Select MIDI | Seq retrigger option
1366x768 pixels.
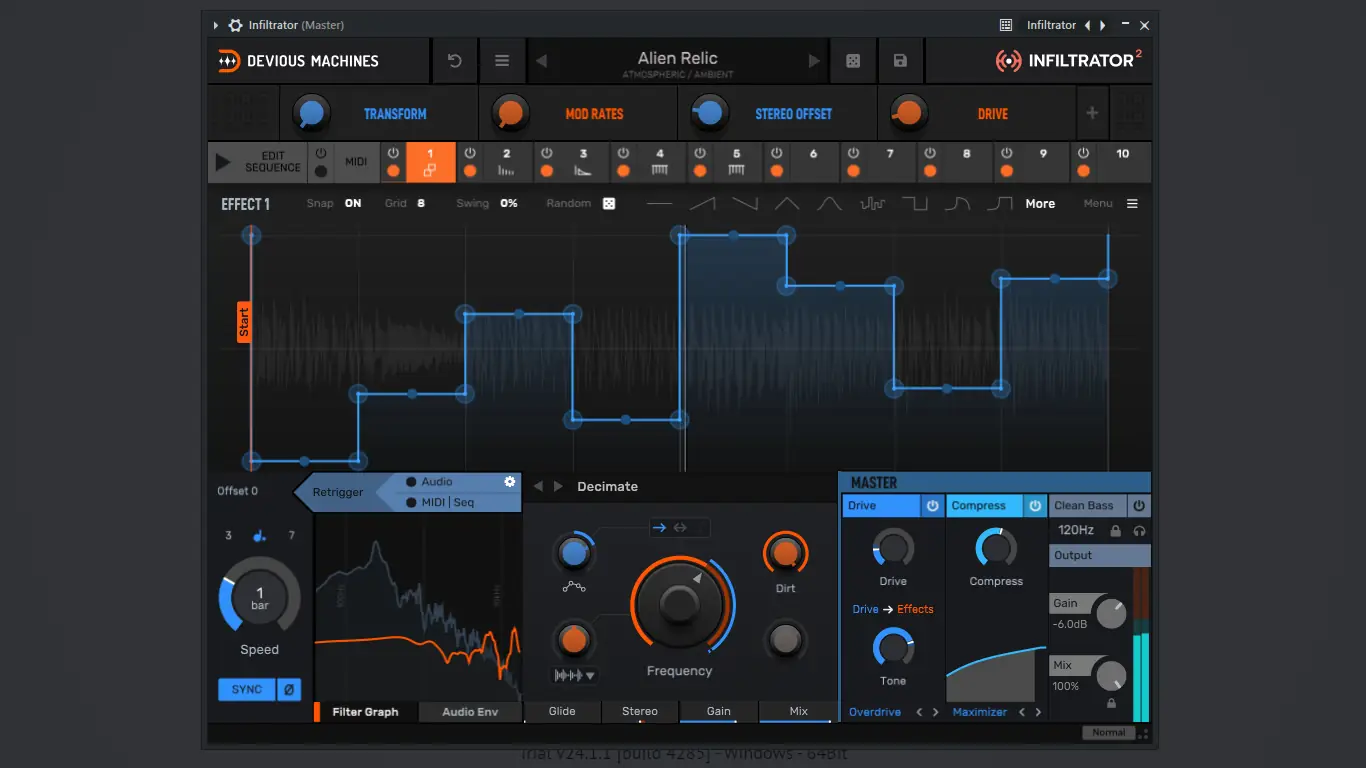click(x=440, y=502)
